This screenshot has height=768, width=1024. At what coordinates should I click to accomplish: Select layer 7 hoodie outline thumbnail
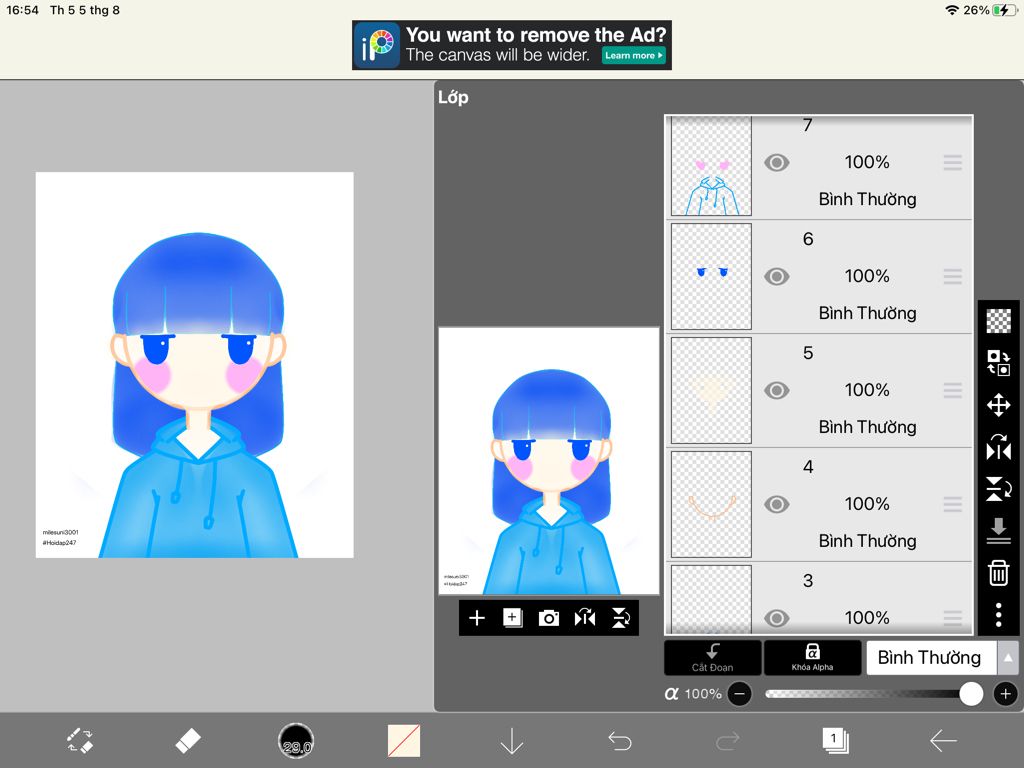tap(711, 166)
